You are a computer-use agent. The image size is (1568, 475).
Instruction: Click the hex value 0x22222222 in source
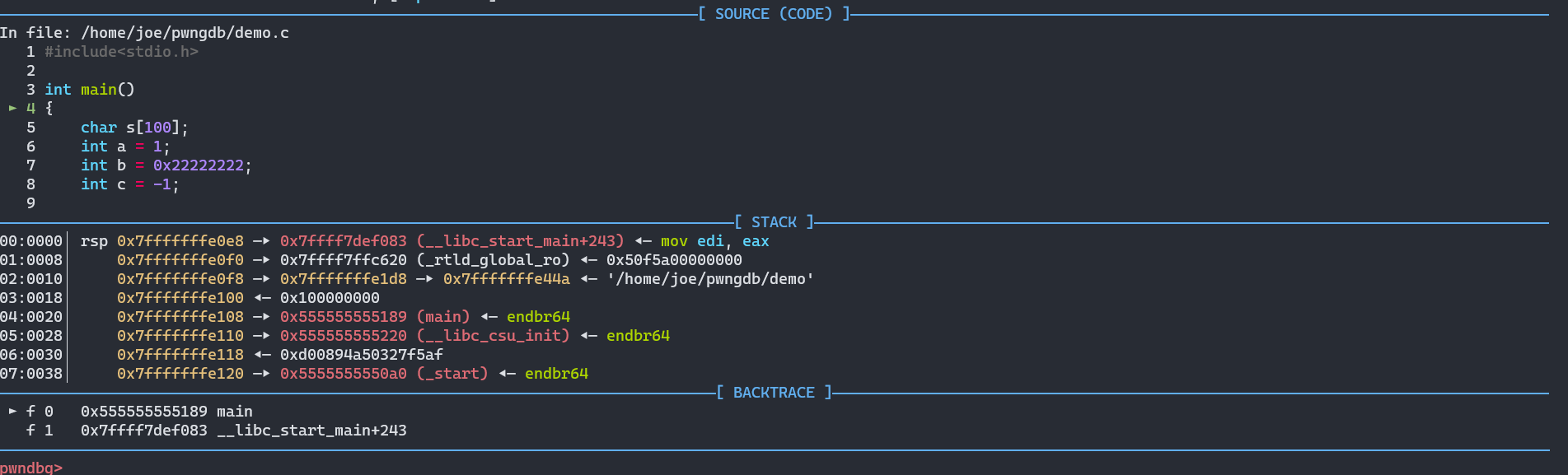click(199, 165)
